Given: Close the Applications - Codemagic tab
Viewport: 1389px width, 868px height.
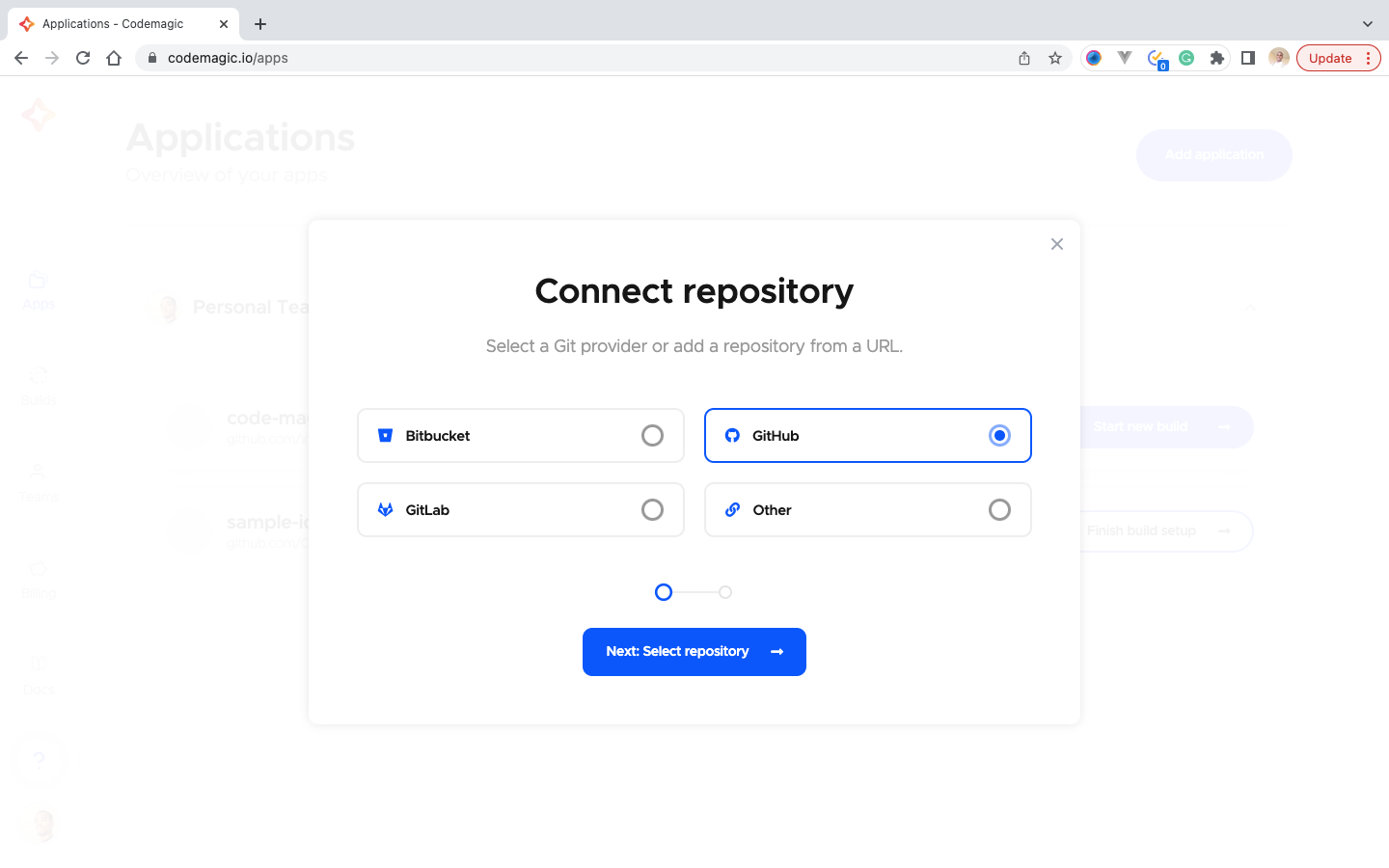Looking at the screenshot, I should tap(224, 24).
